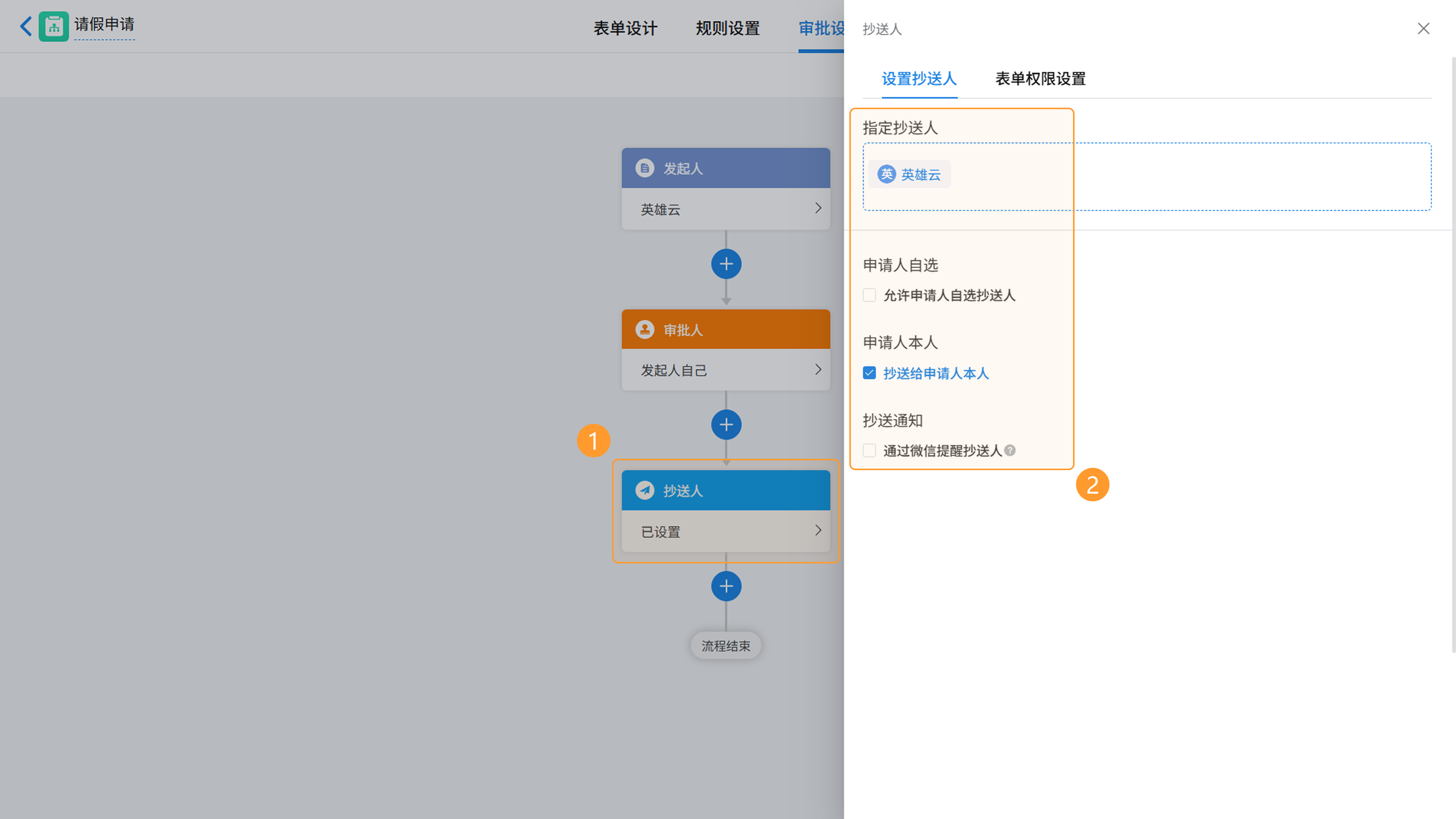Click the designated CC recipient selection box
The width and height of the screenshot is (1456, 819).
(1187, 177)
